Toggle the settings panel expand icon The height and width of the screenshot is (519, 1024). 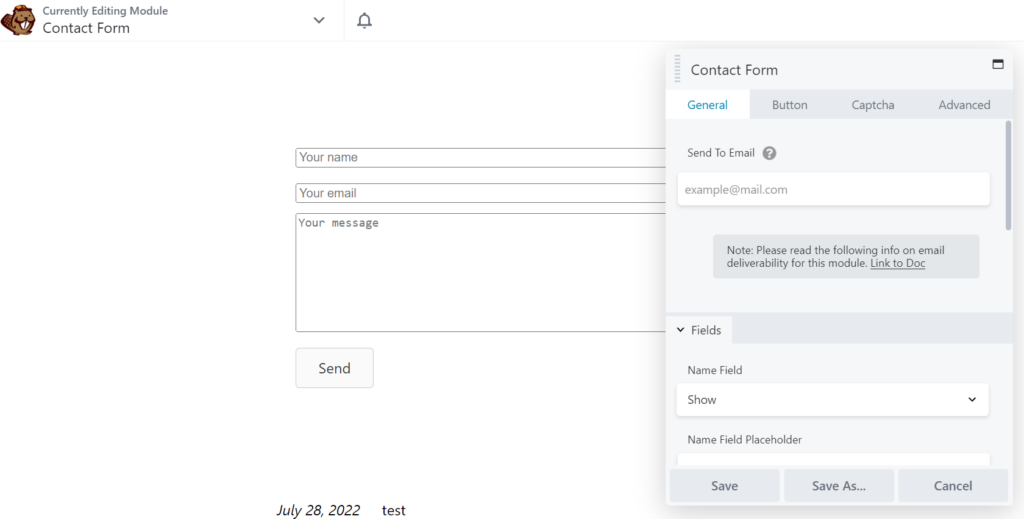click(x=997, y=64)
